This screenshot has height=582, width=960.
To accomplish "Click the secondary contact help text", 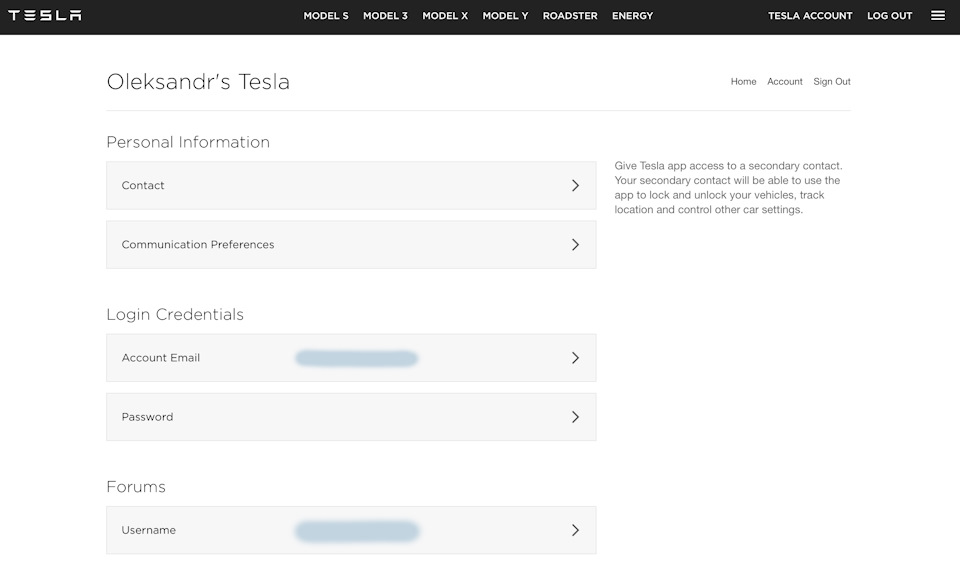I will (729, 188).
